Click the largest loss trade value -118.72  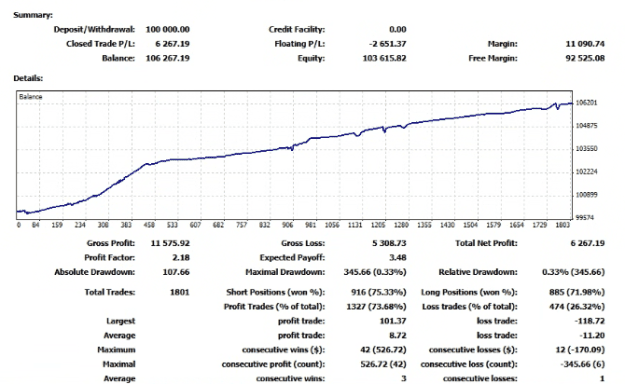(590, 321)
